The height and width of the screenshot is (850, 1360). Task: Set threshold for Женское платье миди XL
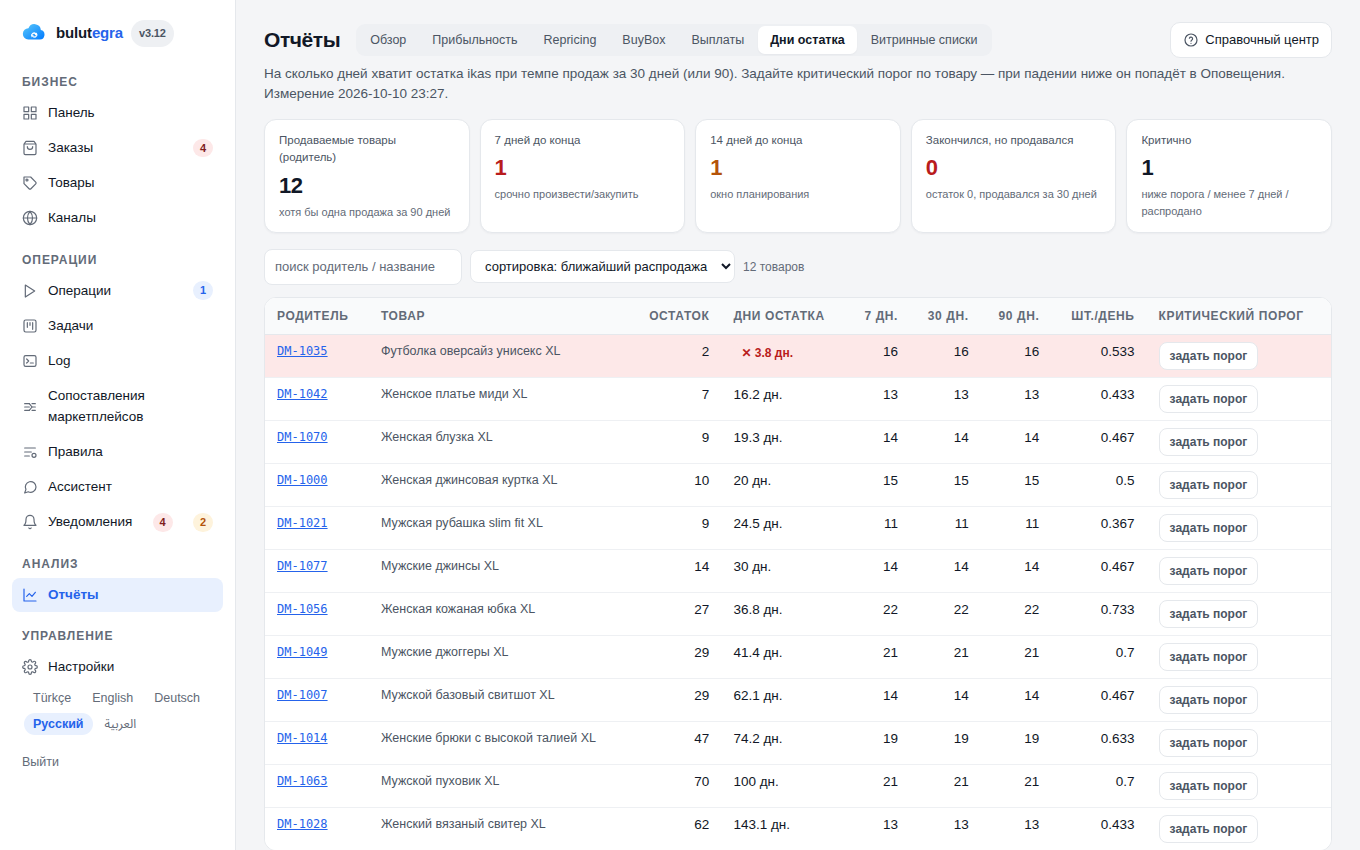(1208, 399)
